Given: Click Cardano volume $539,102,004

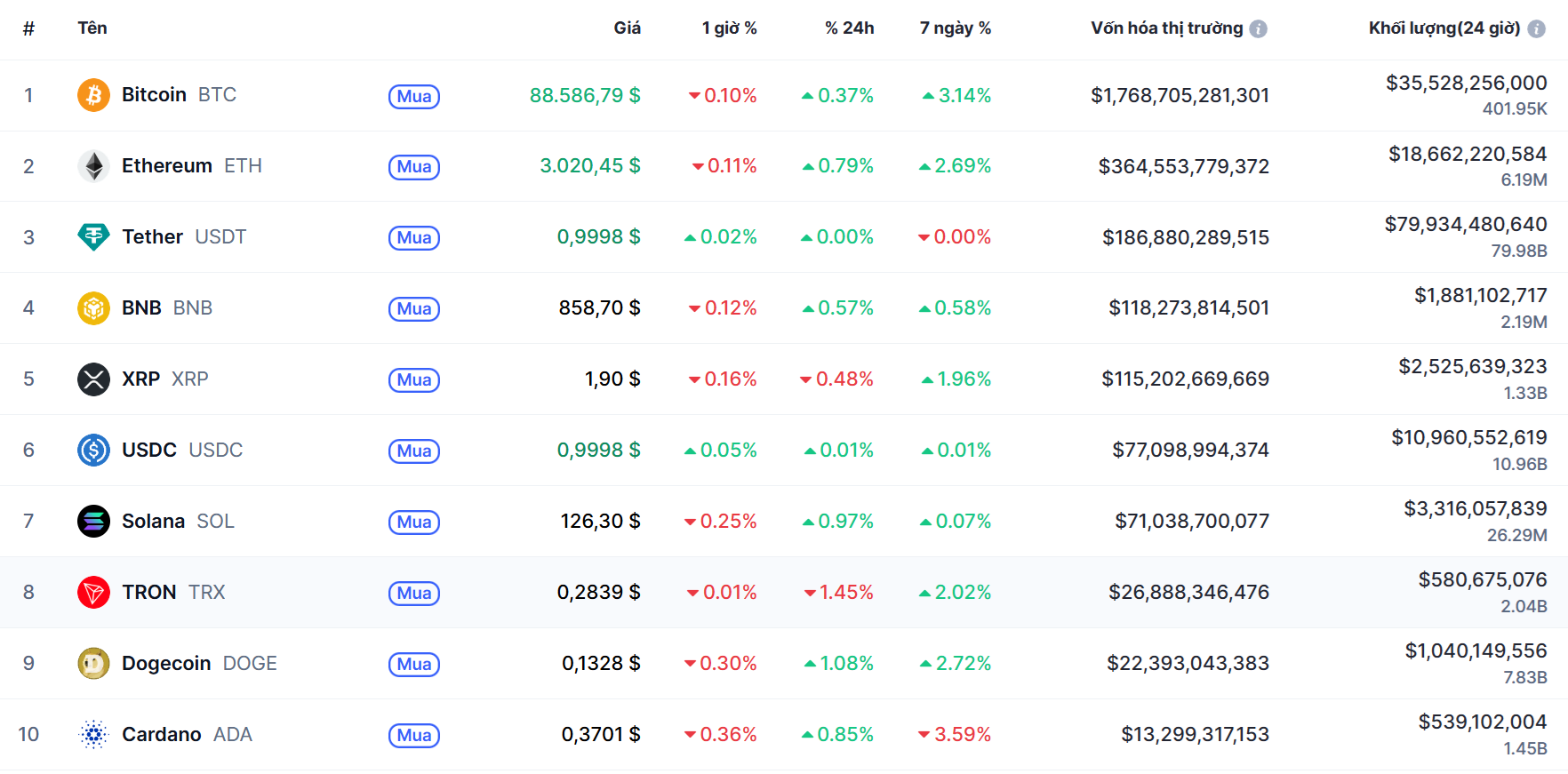Looking at the screenshot, I should tap(1483, 722).
